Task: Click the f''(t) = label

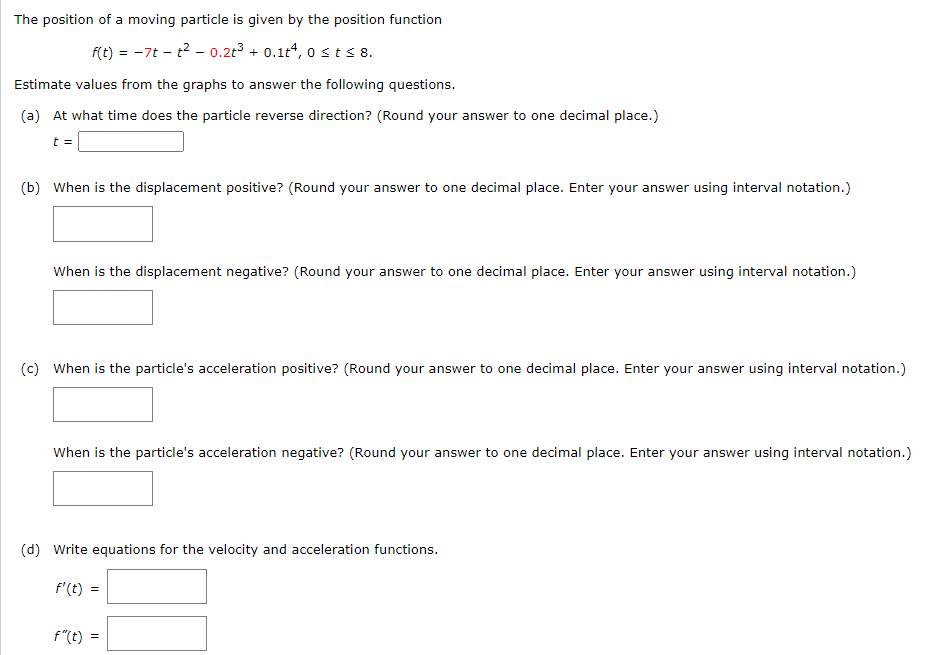Action: [78, 633]
